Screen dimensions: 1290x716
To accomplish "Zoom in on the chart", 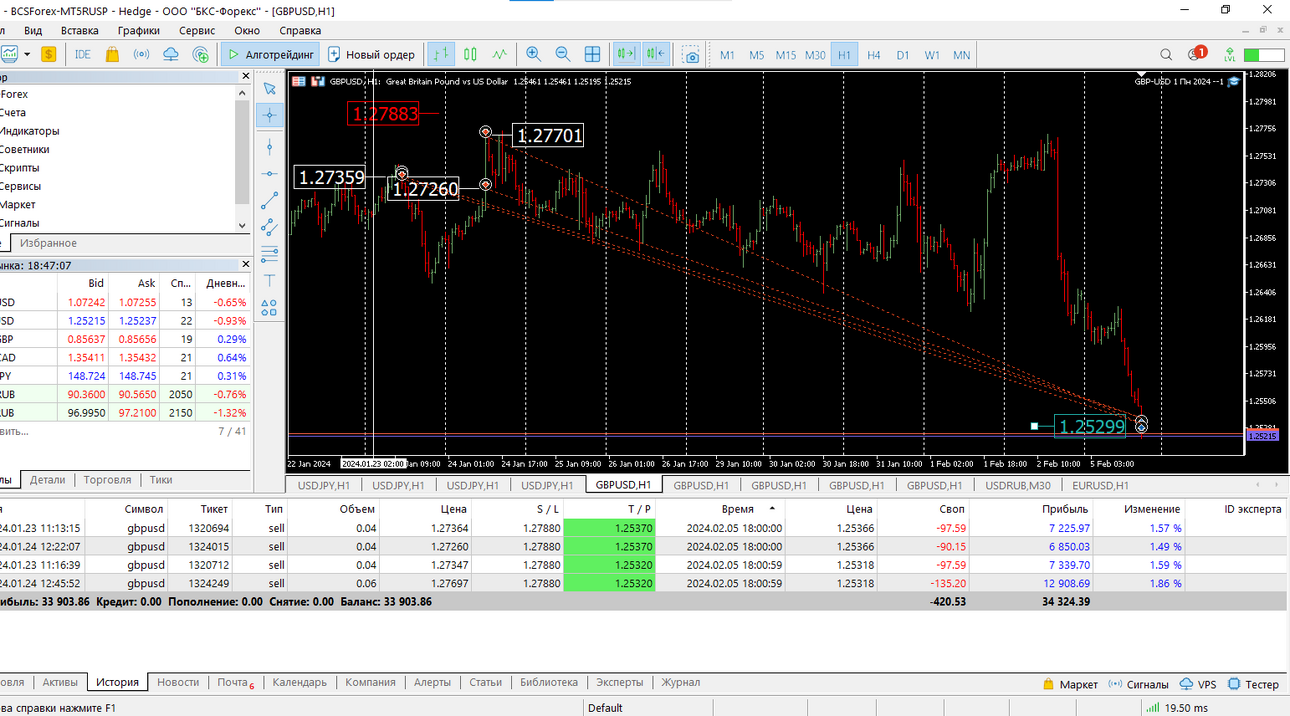I will (x=533, y=54).
